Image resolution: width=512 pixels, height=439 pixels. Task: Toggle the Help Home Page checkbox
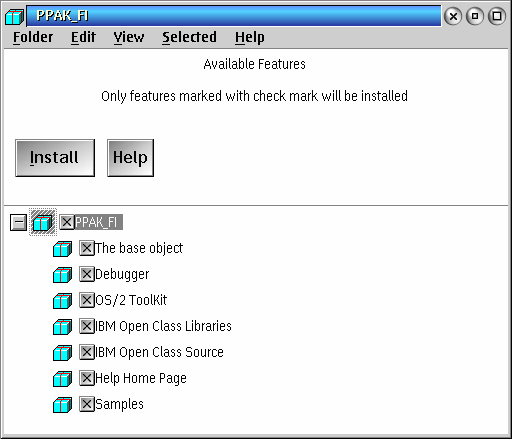click(x=87, y=378)
